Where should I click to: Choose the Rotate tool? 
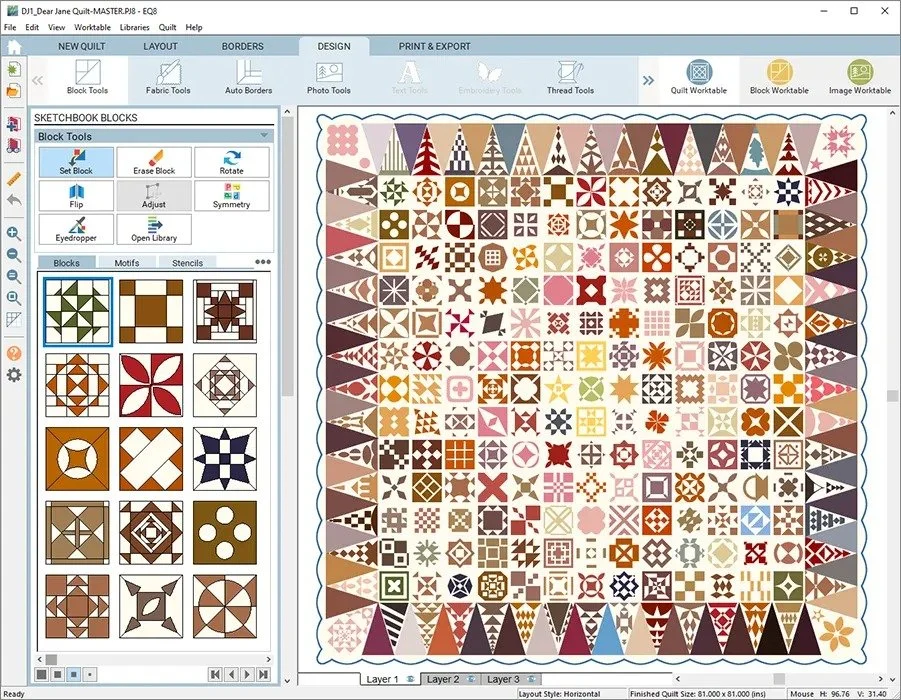(232, 162)
